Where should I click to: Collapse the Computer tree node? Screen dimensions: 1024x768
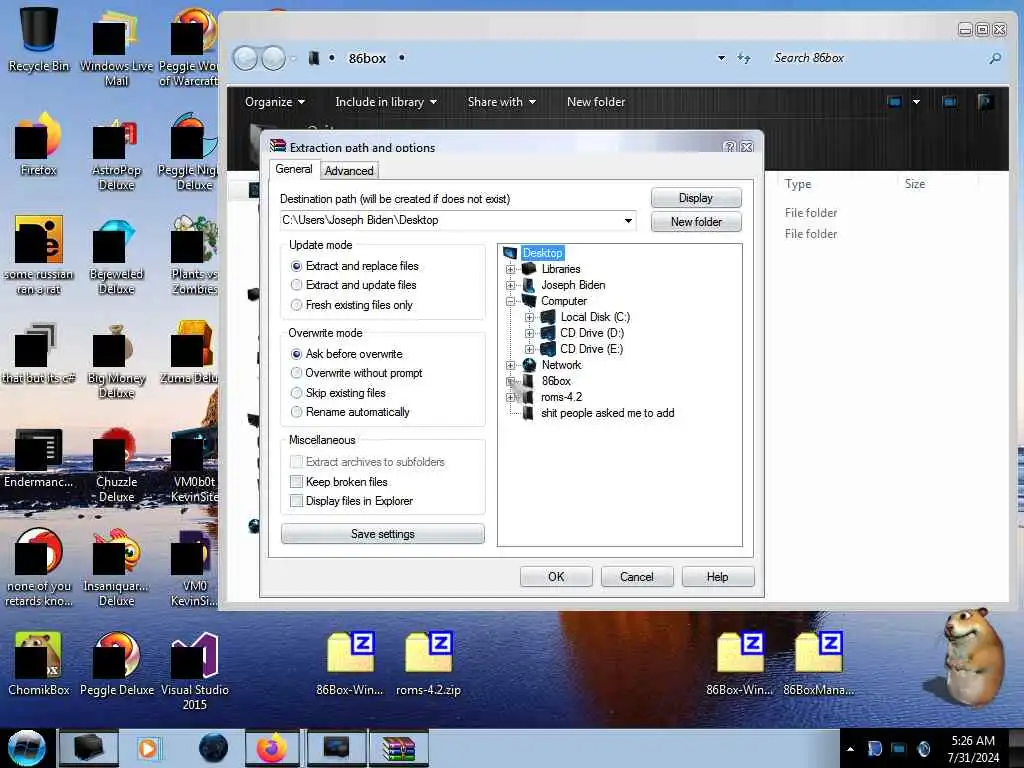511,301
